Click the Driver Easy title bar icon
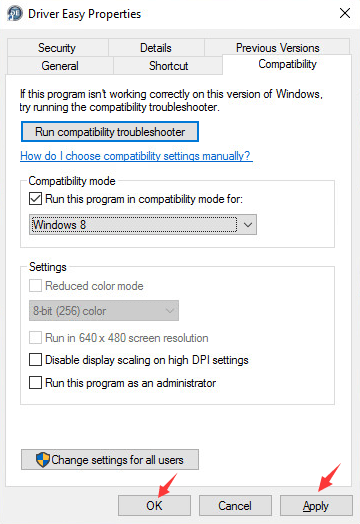Viewport: 360px width, 524px height. tap(14, 14)
